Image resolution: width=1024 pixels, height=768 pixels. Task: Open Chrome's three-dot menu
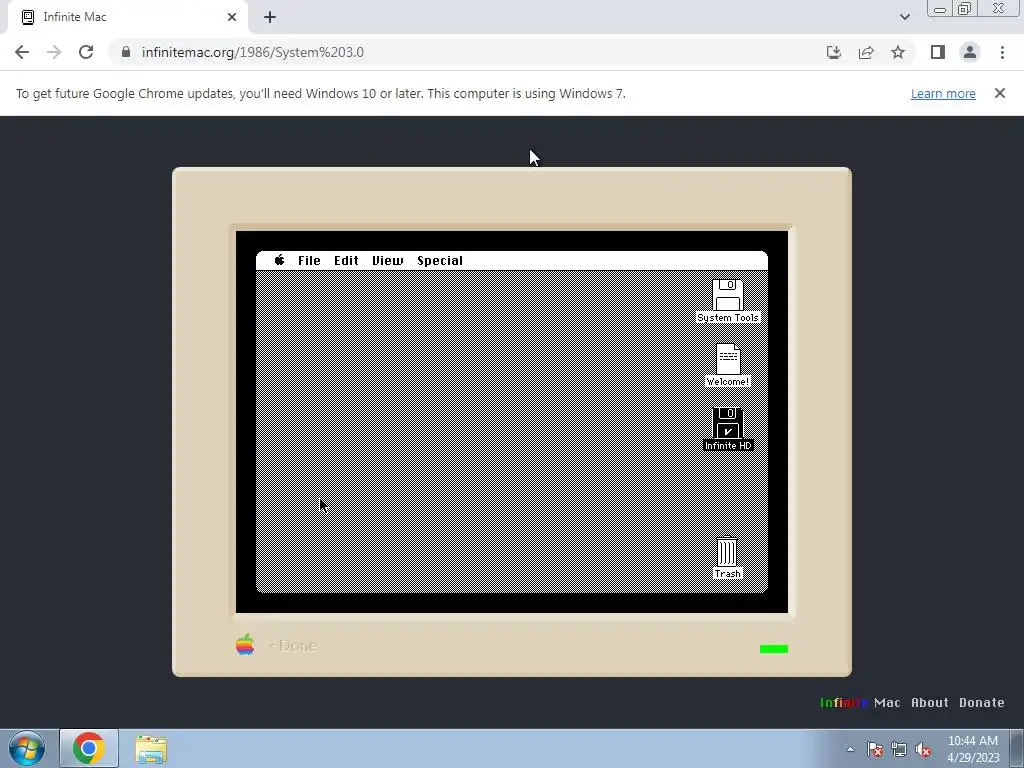tap(1002, 52)
